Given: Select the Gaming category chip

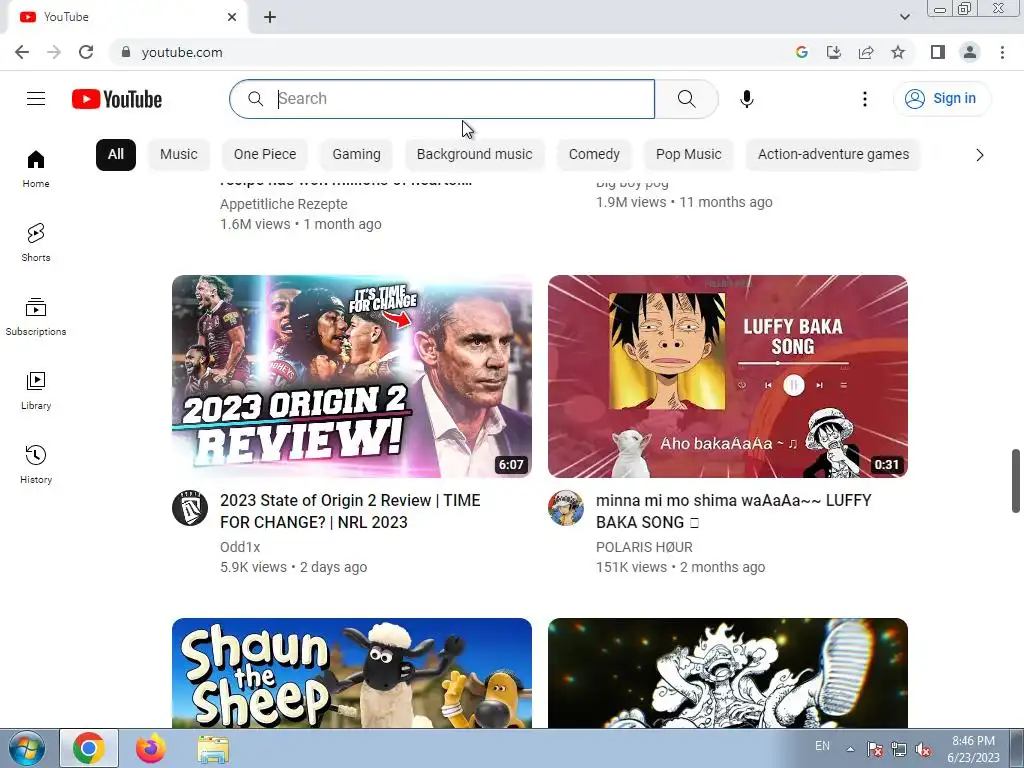Looking at the screenshot, I should click(x=356, y=155).
